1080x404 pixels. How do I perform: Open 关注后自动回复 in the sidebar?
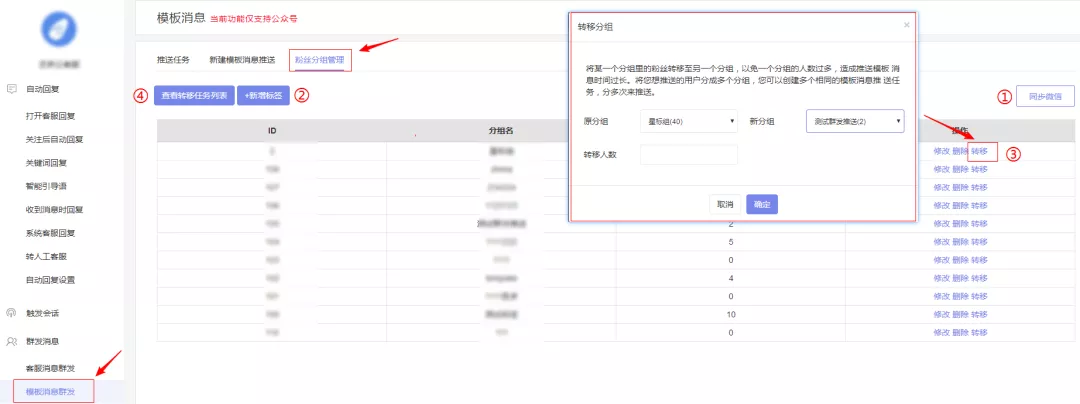54,140
